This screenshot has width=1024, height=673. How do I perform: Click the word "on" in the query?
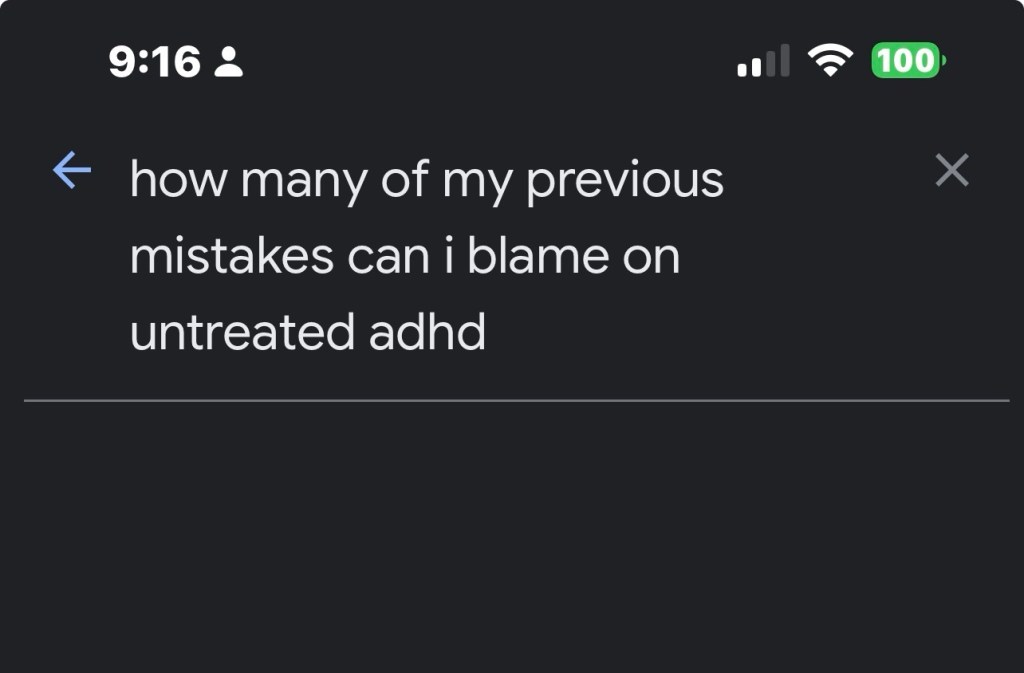[x=651, y=258]
